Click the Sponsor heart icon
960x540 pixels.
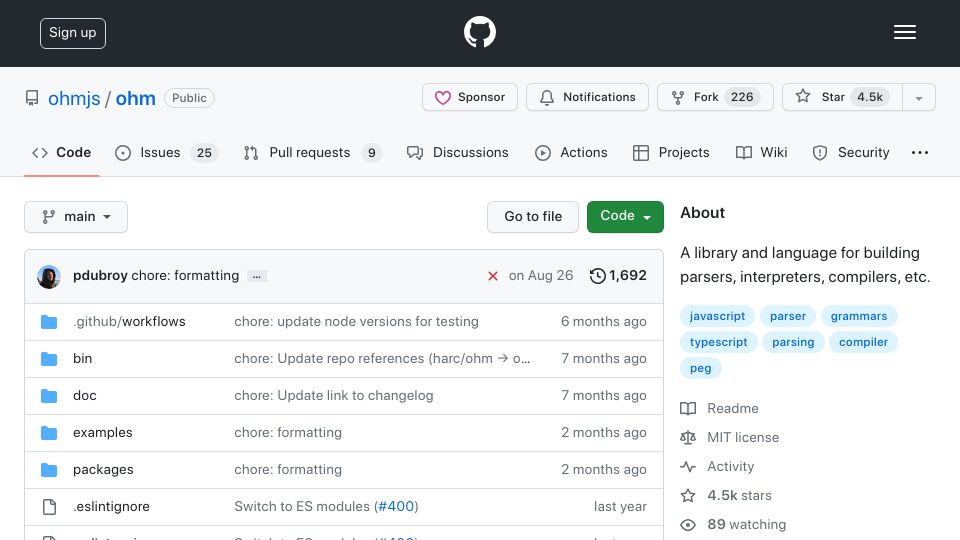point(443,97)
